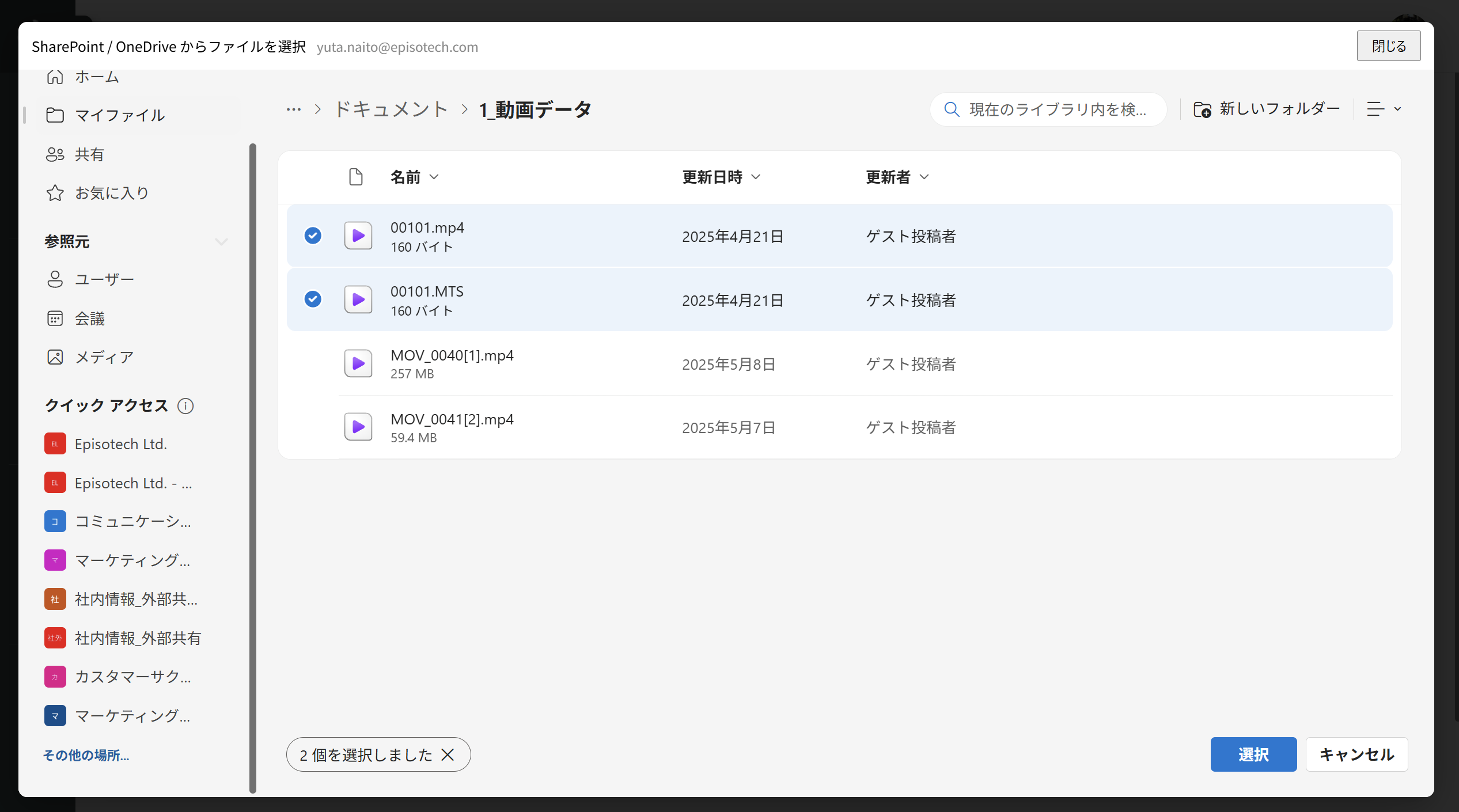
Task: Click the ユーザー person icon
Action: pos(55,279)
